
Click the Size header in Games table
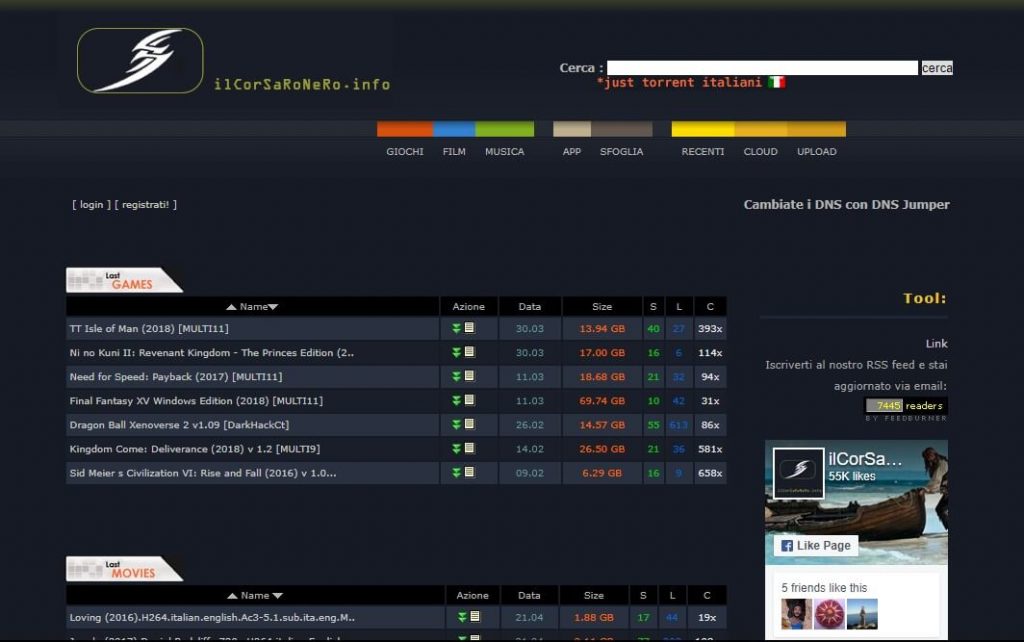pos(601,306)
